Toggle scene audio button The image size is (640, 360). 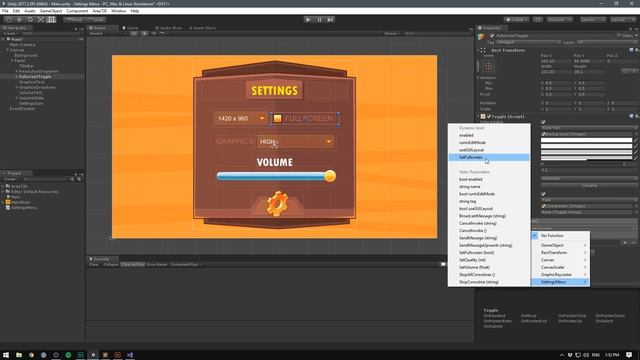(153, 33)
